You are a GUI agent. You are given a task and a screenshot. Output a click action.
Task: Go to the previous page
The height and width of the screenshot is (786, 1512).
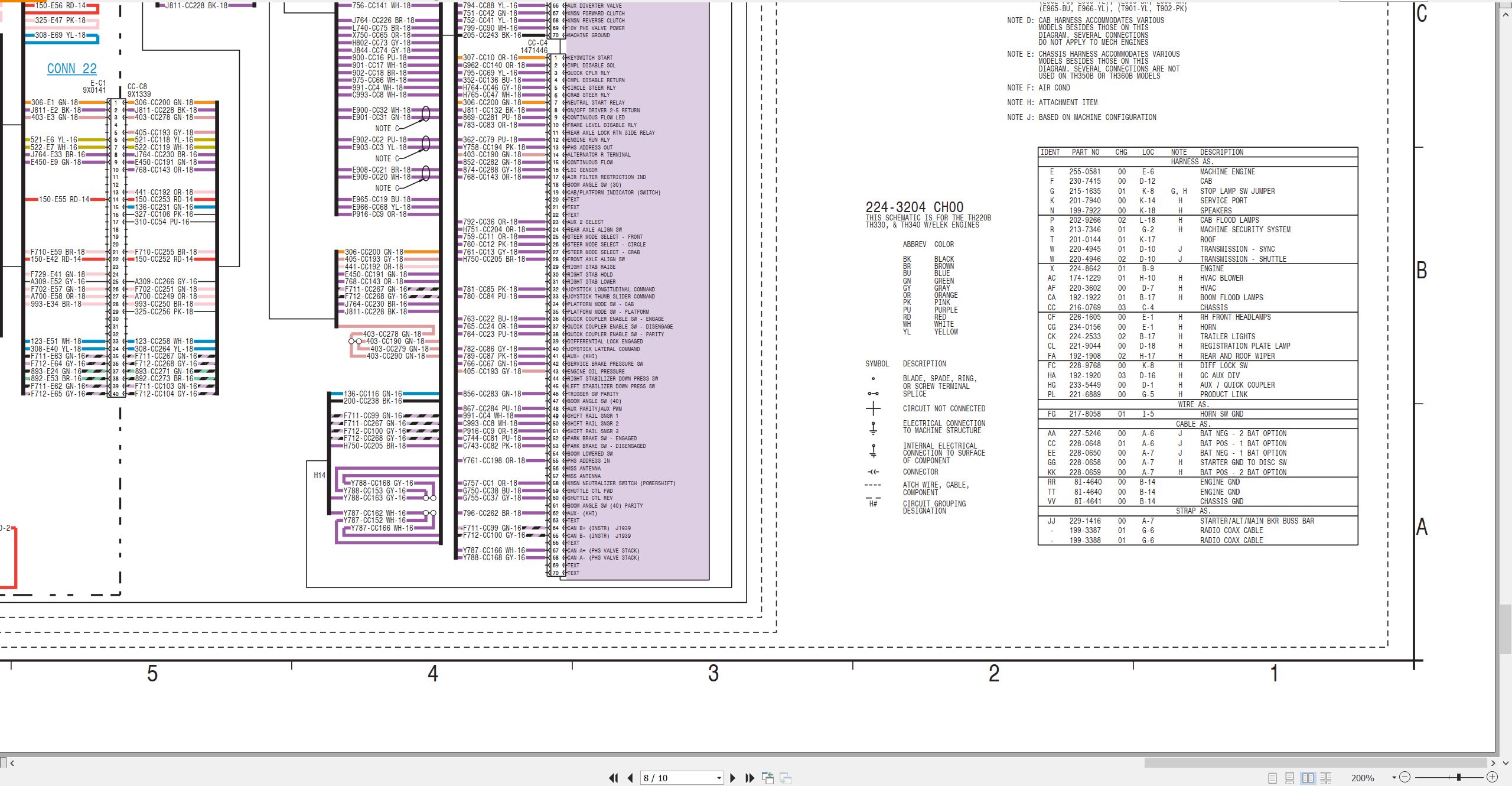coord(630,778)
